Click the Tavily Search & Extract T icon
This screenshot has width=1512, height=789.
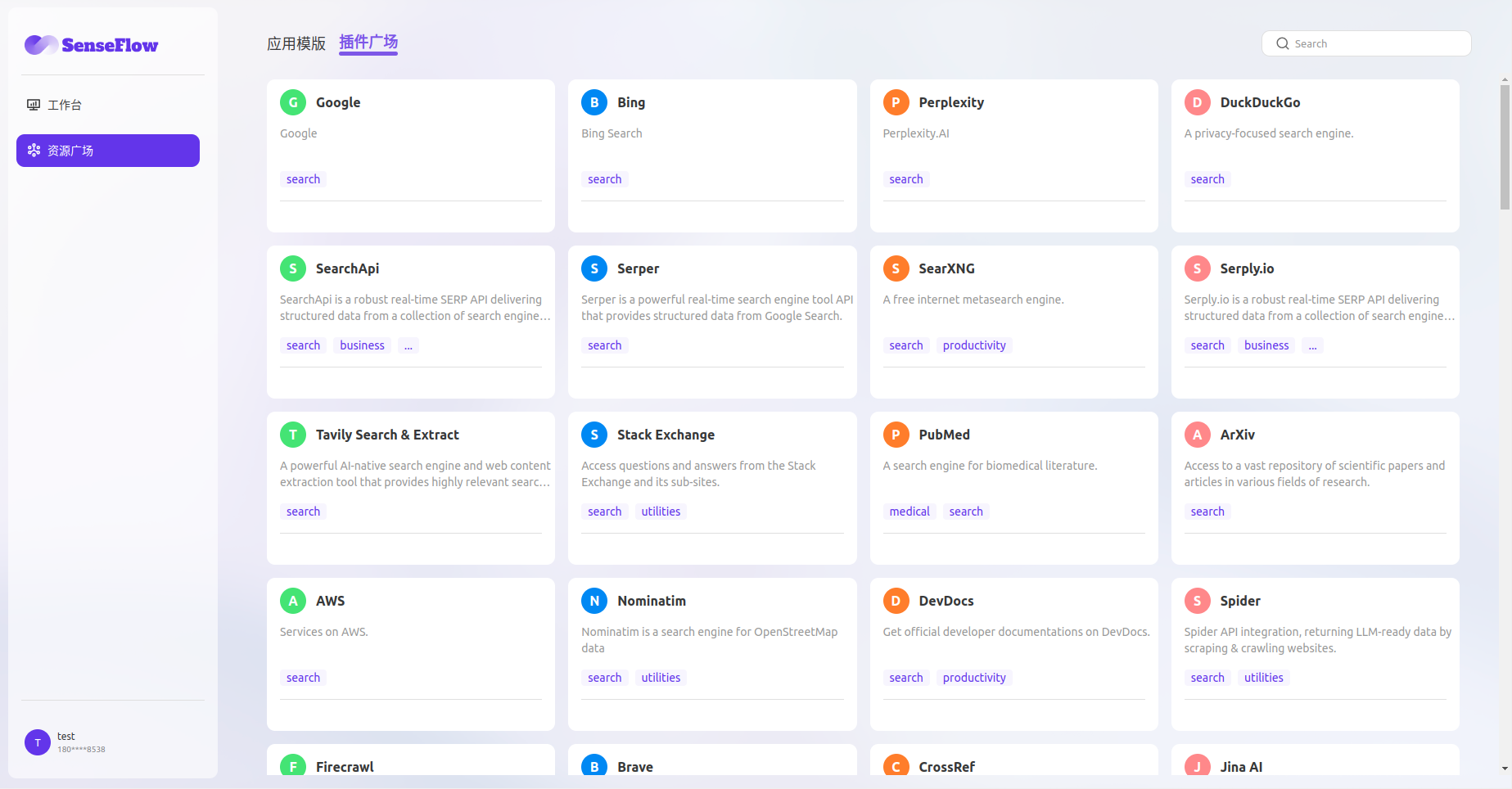point(293,435)
